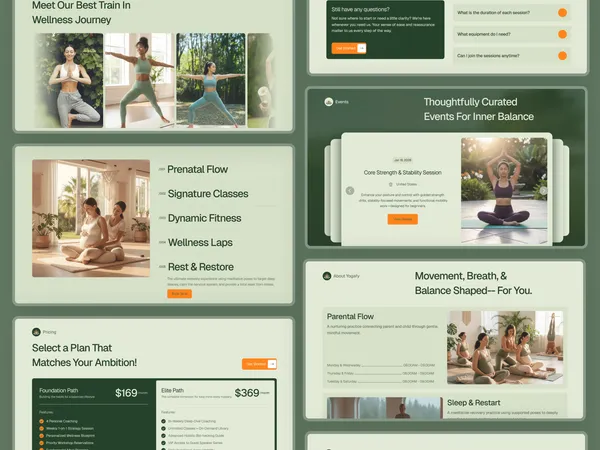Open the trainer photo in prayer tree pose
Viewport: 600px width, 450px height.
pyautogui.click(x=69, y=80)
